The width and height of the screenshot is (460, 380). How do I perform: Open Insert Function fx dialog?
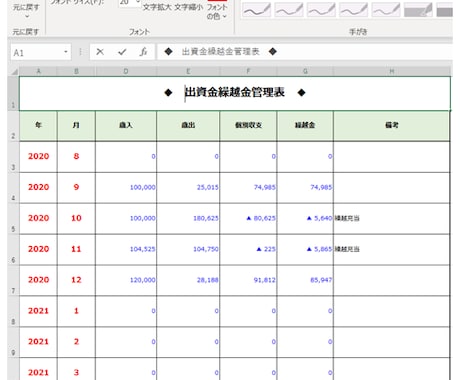tap(143, 52)
